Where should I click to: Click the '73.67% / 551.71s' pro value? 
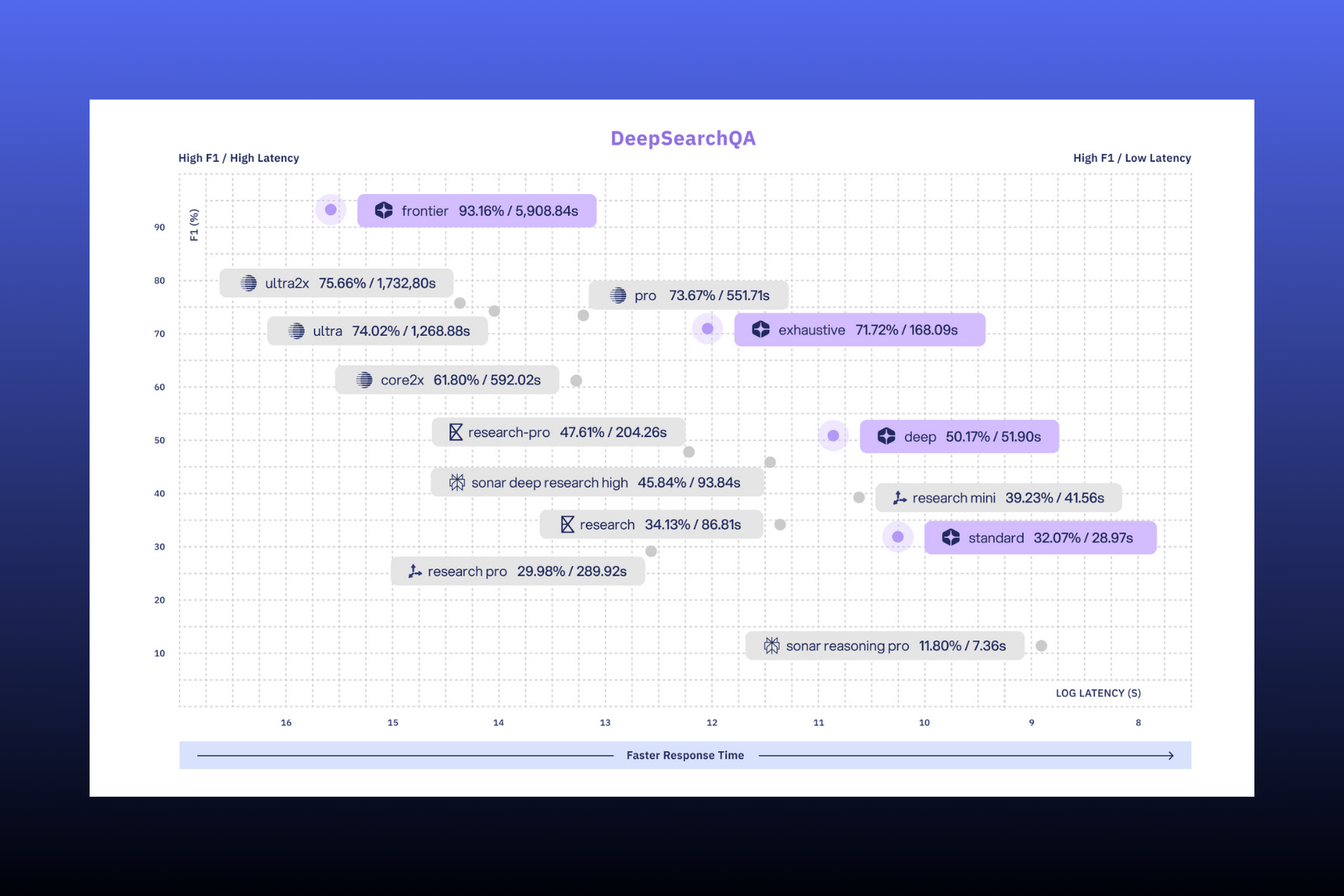click(x=719, y=295)
